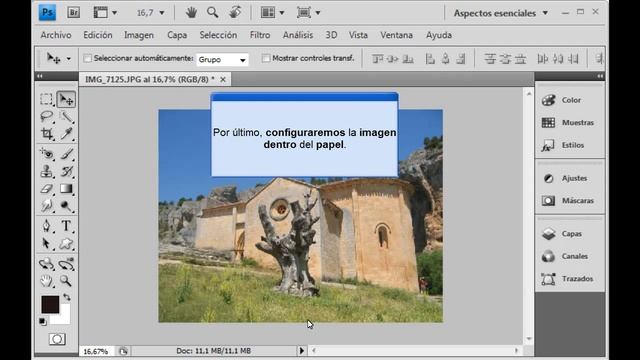Open the Grupo dropdown
This screenshot has width=640, height=360.
(x=222, y=60)
